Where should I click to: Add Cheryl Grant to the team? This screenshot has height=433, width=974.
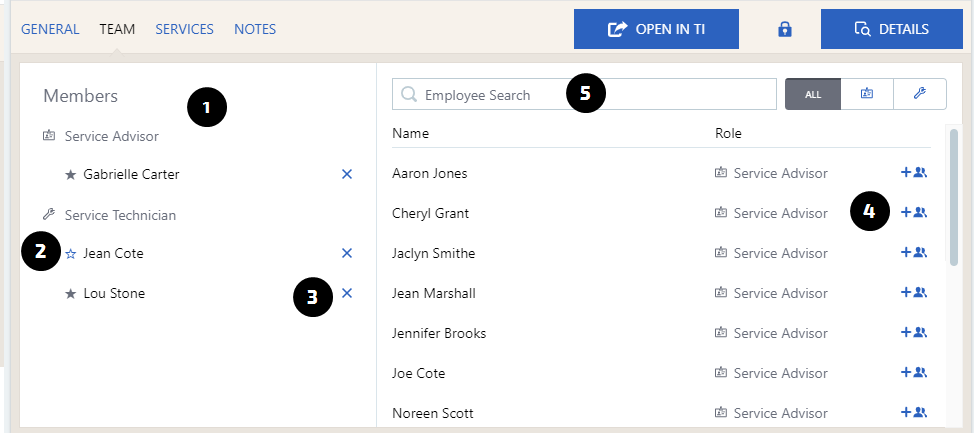[x=914, y=213]
